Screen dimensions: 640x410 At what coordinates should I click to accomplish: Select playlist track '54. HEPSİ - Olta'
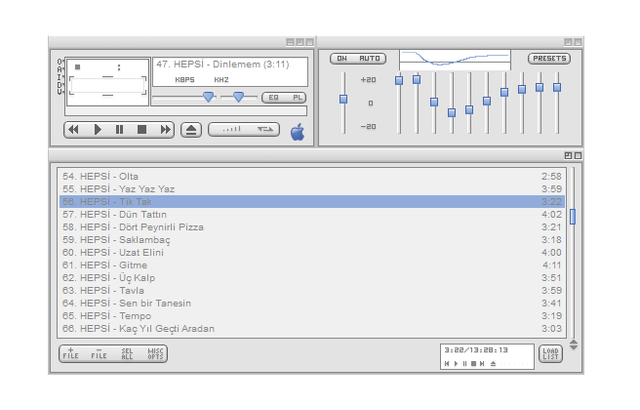[x=312, y=176]
